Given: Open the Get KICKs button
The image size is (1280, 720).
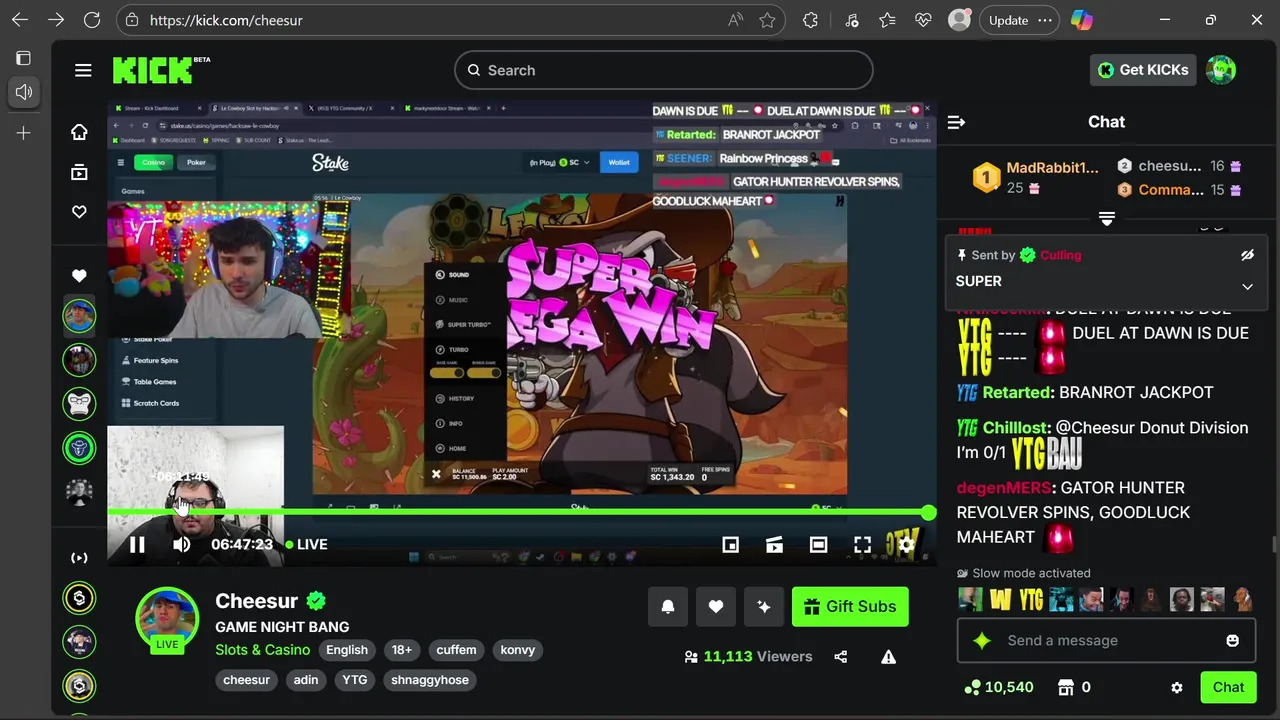Looking at the screenshot, I should pyautogui.click(x=1143, y=70).
